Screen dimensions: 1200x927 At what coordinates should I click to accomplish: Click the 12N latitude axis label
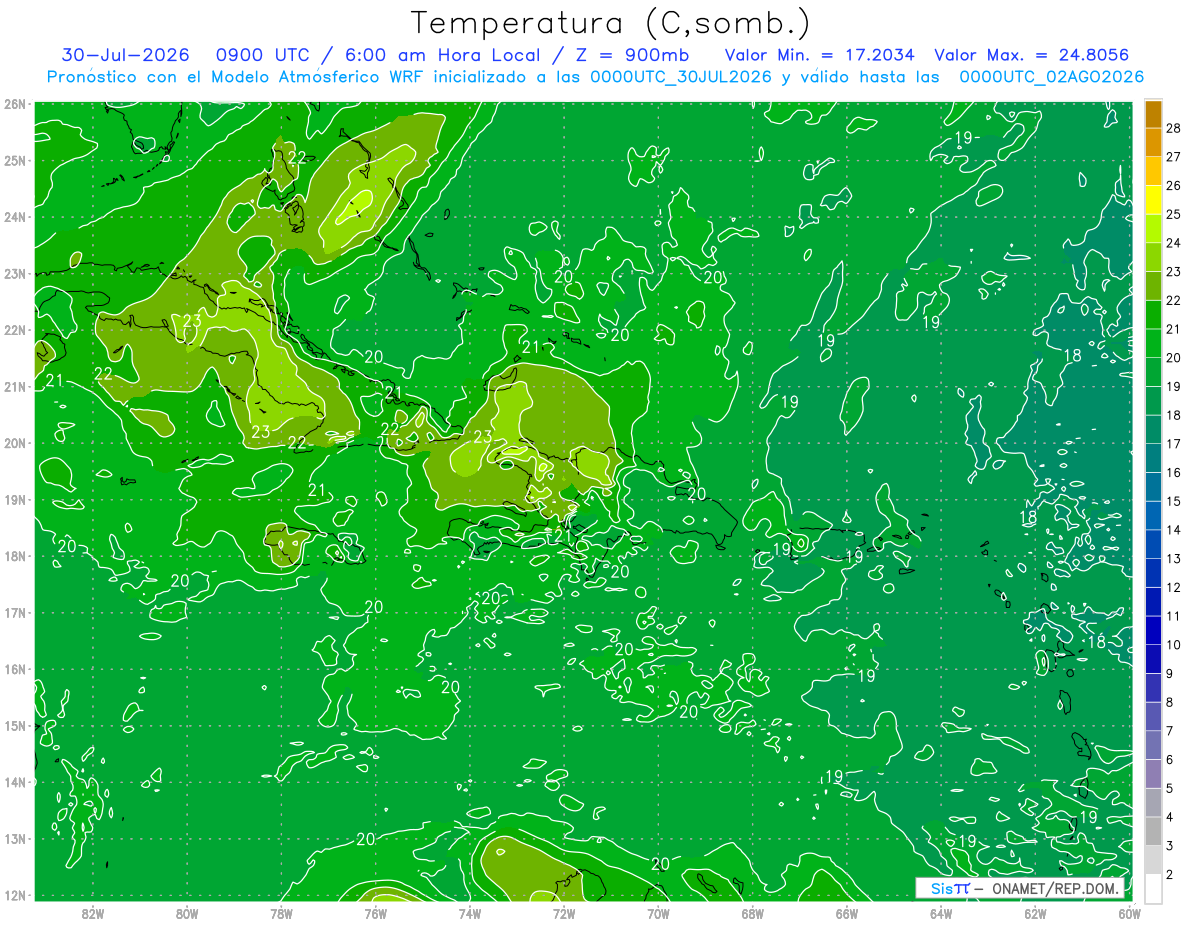pos(14,895)
